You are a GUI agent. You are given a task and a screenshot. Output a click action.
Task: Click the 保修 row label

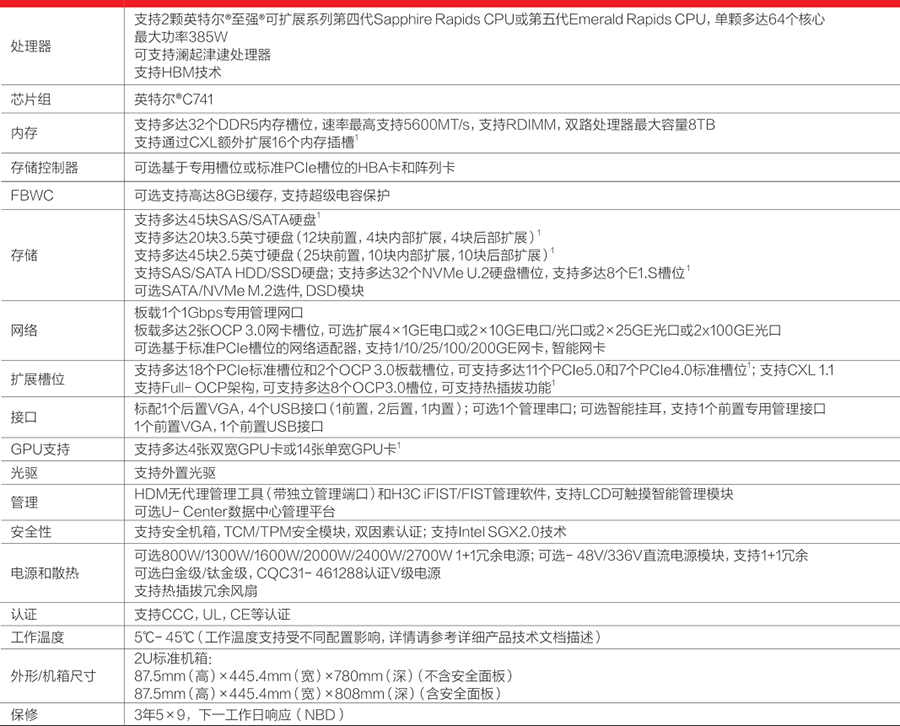pos(24,715)
